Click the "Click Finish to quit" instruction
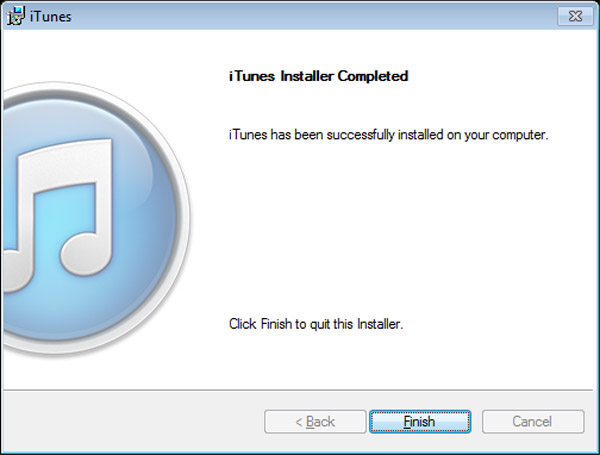The width and height of the screenshot is (600, 455). [x=316, y=324]
